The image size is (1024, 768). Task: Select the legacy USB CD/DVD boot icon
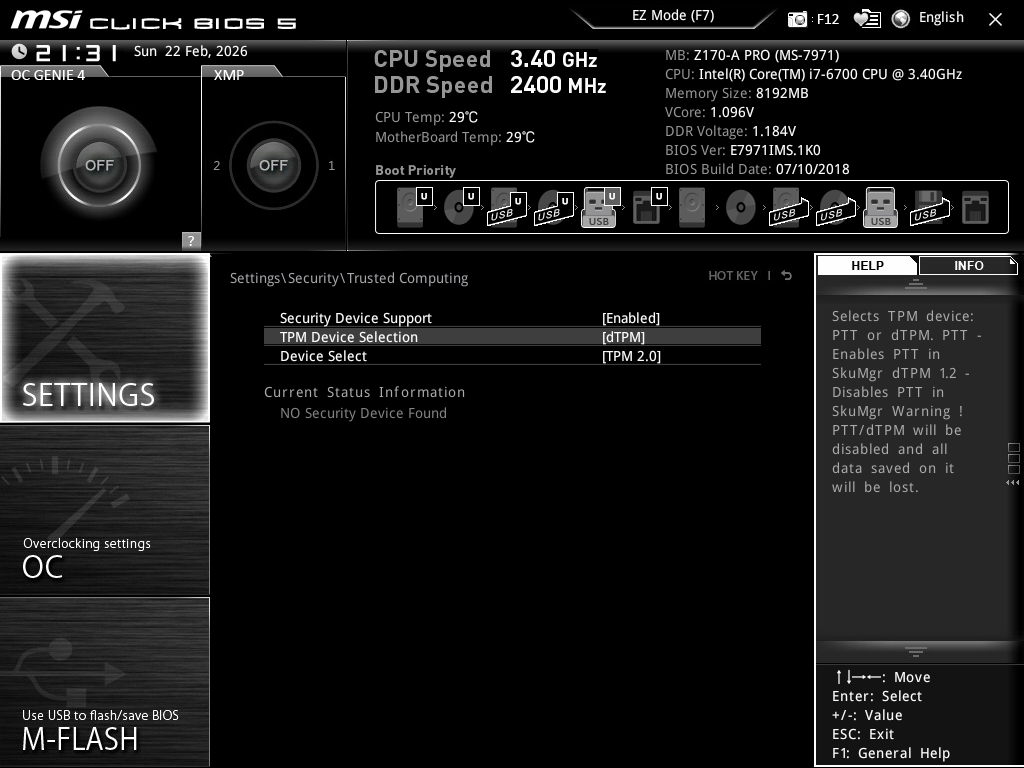[836, 208]
